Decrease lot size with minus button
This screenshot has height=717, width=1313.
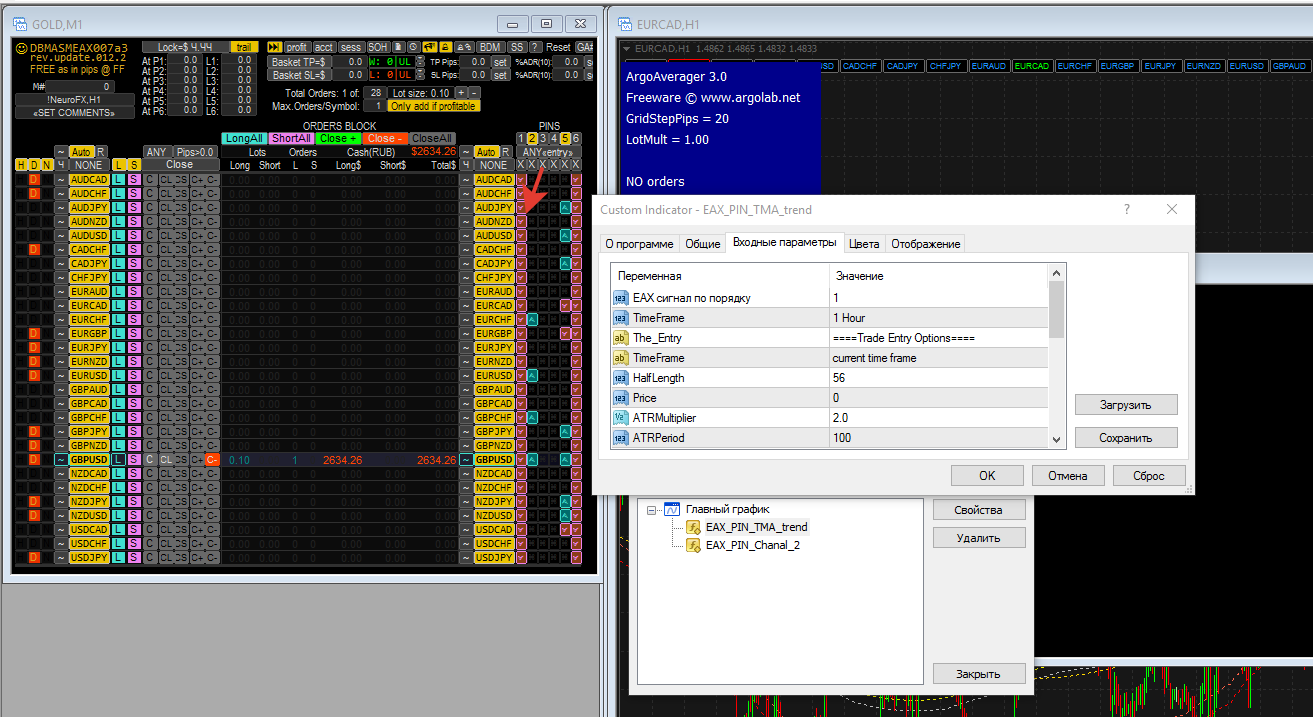click(474, 93)
